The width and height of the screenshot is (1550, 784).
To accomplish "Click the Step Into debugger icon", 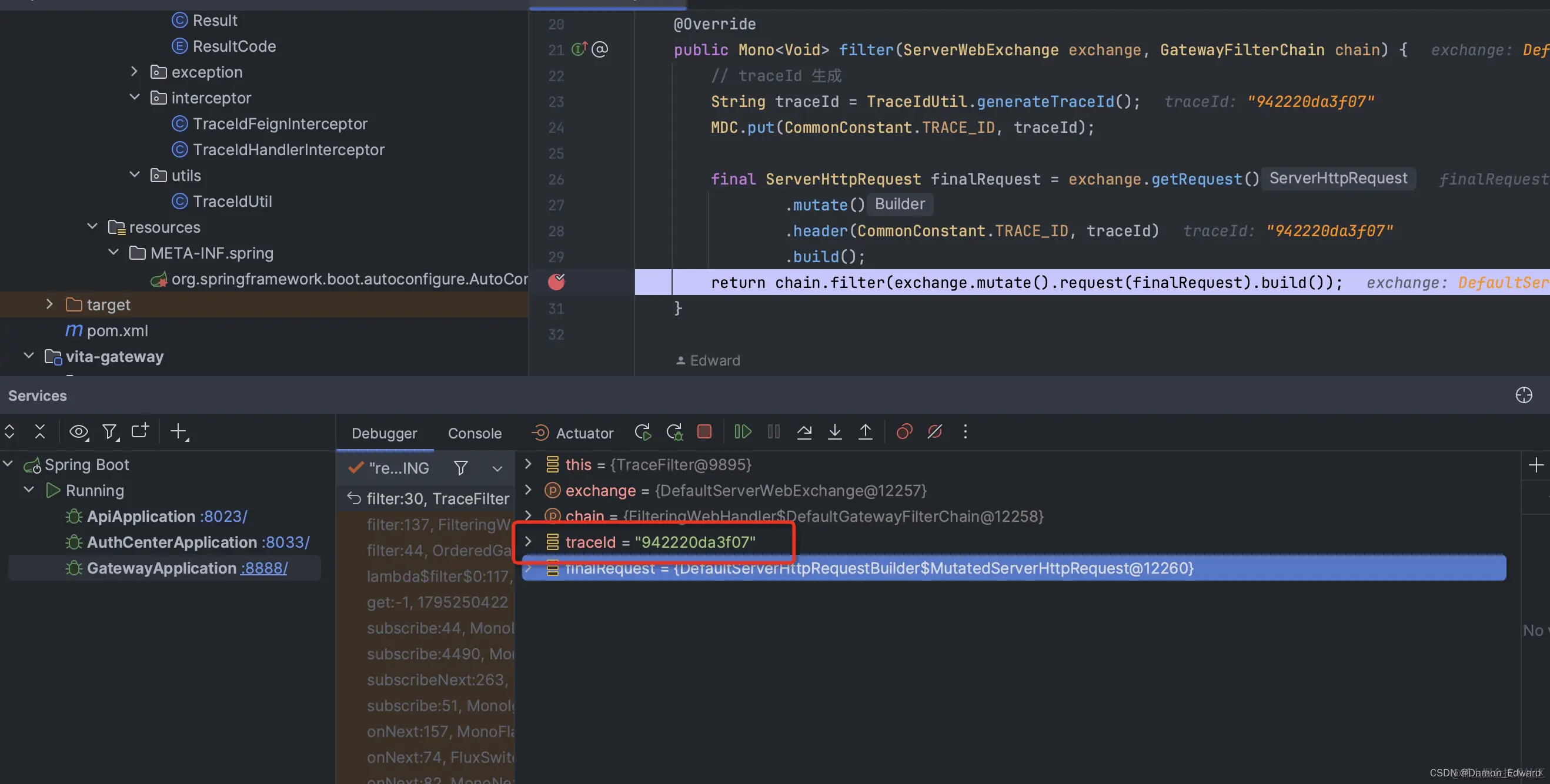I will coord(834,432).
